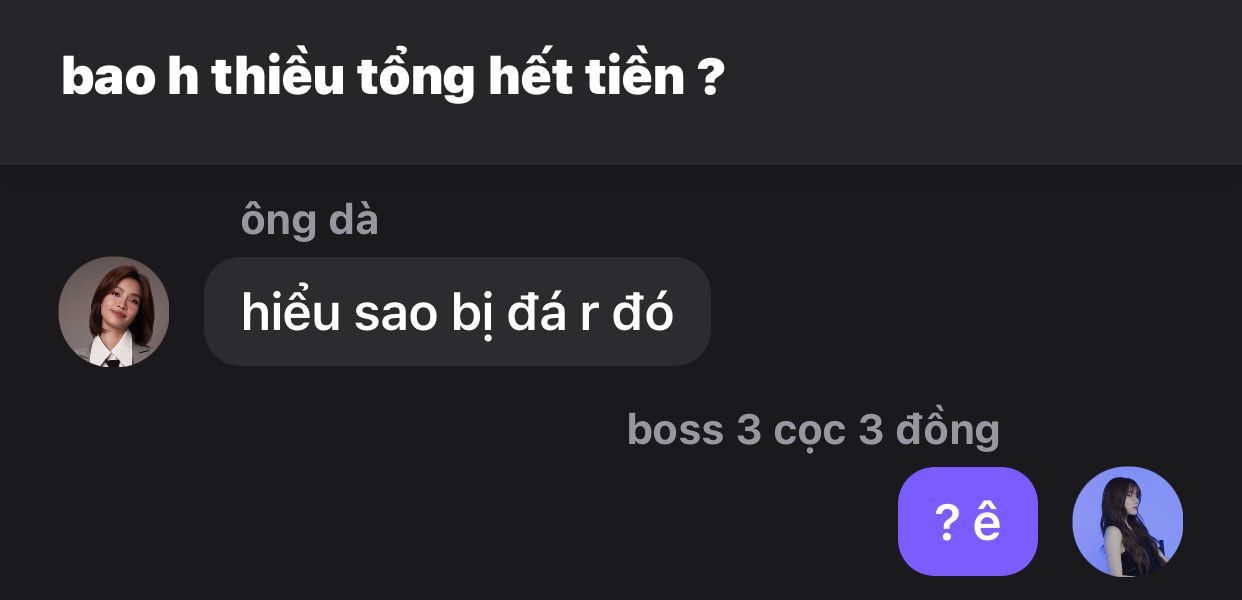Click the sender name 'ông dà'
Viewport: 1242px width, 600px height.
click(x=309, y=220)
